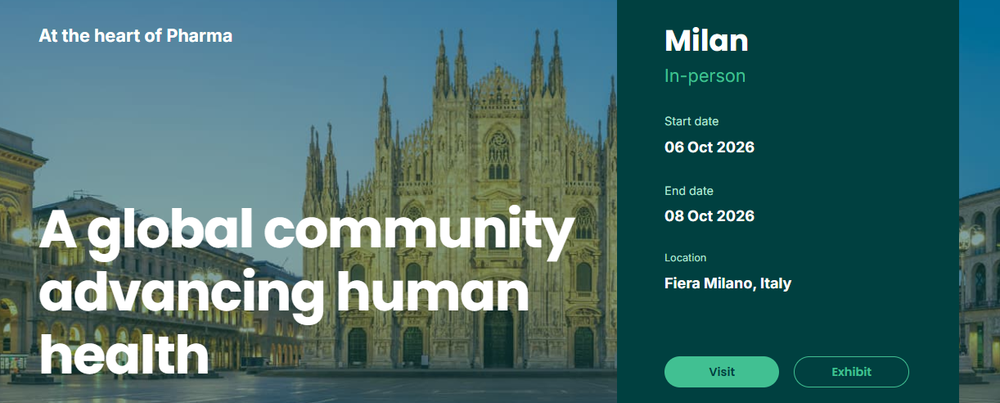Click the green Visit button
Screen dimensions: 1000x403
tap(721, 372)
